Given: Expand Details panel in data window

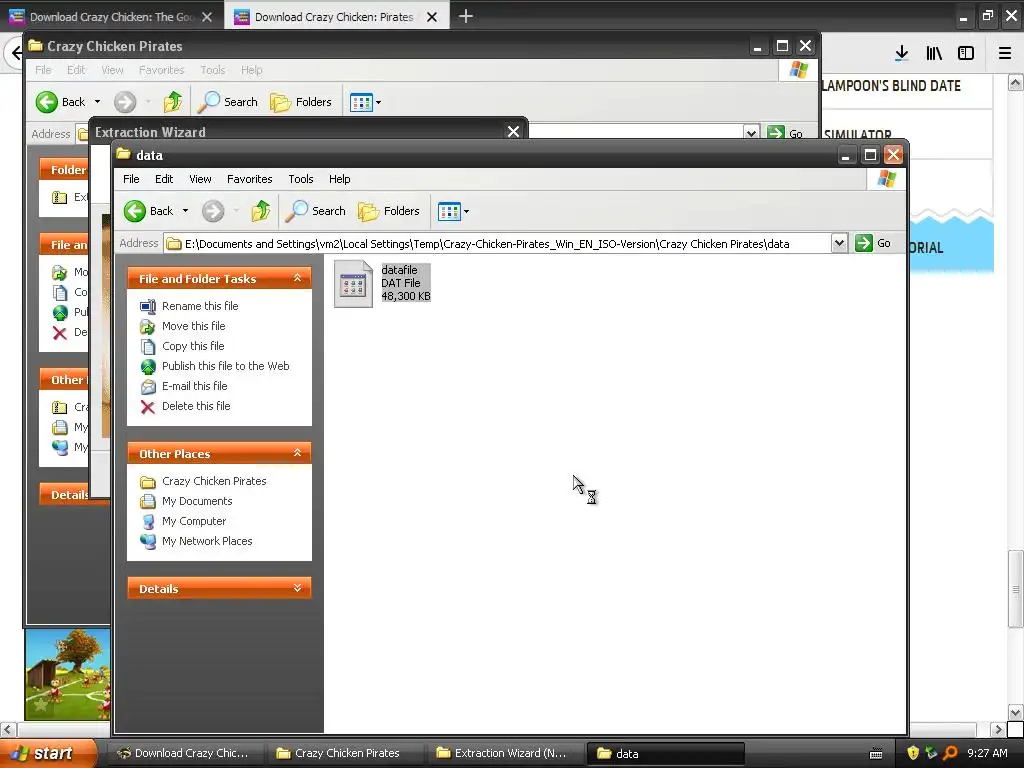Looking at the screenshot, I should [297, 588].
